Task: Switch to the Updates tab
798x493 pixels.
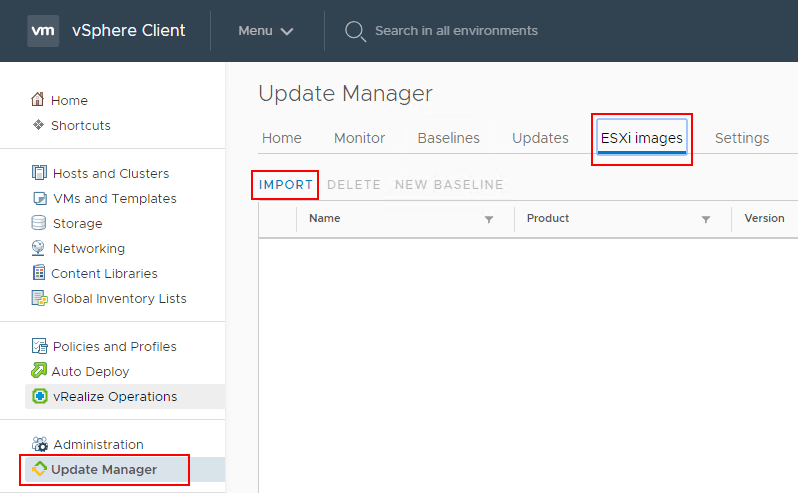Action: coord(540,138)
